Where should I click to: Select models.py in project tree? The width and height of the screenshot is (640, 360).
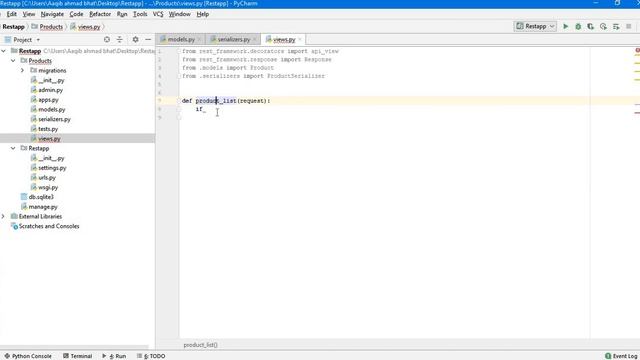pyautogui.click(x=51, y=109)
